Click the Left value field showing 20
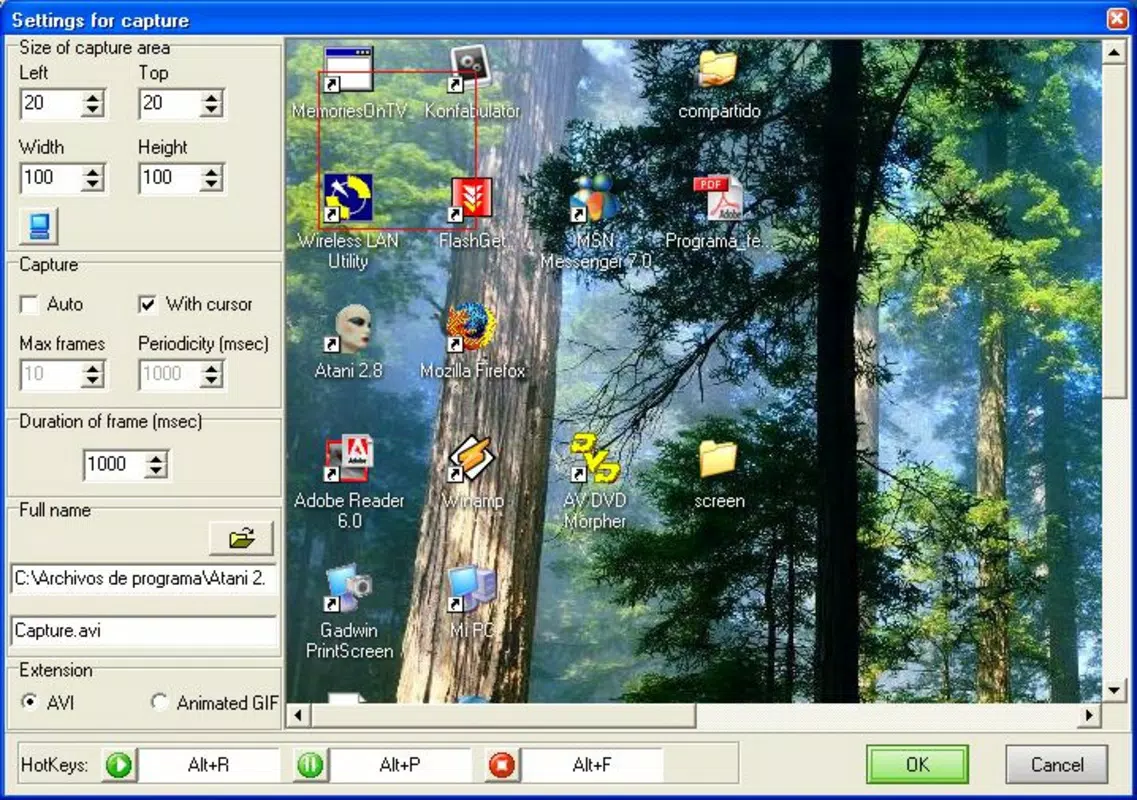The width and height of the screenshot is (1137, 800). click(x=50, y=103)
